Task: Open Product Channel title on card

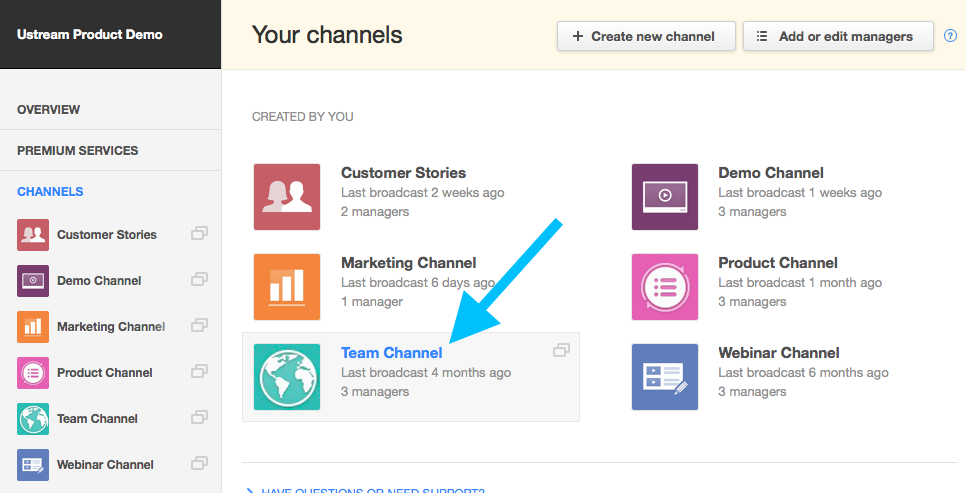Action: click(777, 263)
